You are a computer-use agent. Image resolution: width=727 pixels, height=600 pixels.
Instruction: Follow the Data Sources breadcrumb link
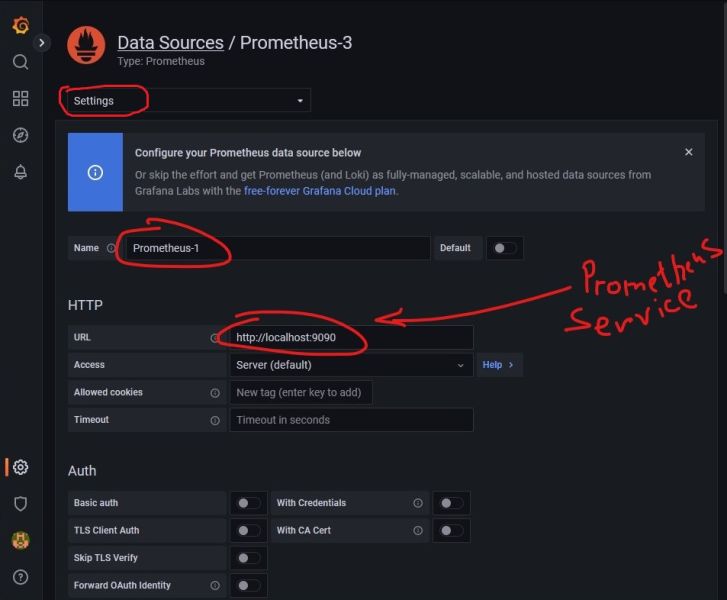[171, 43]
